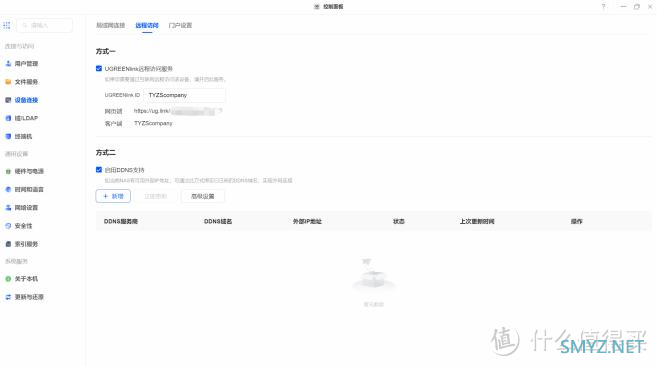Open 安全性 security settings in sidebar
657x366 pixels.
(x=19, y=226)
